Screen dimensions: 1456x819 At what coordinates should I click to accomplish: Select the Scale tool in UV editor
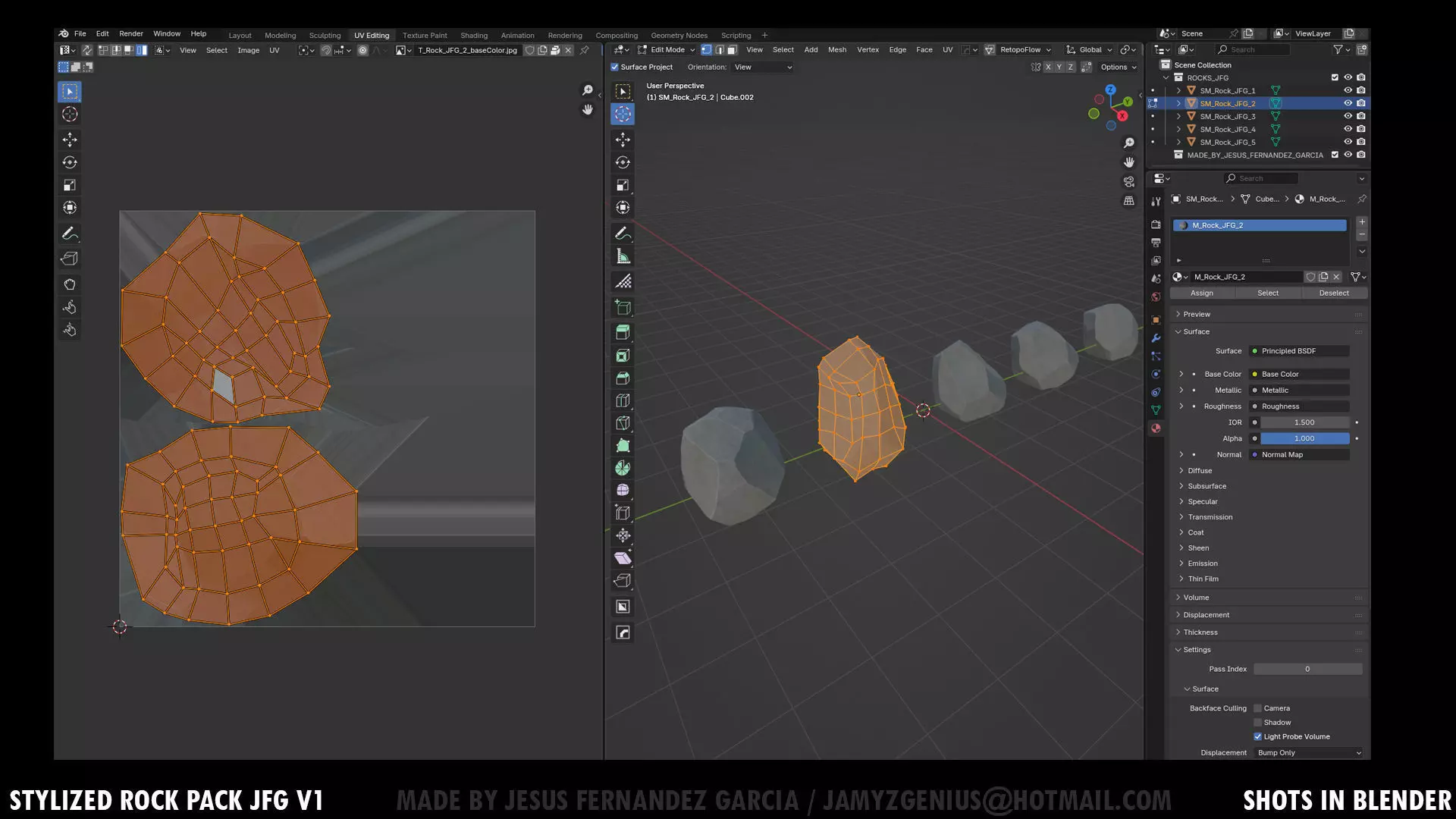click(x=70, y=185)
